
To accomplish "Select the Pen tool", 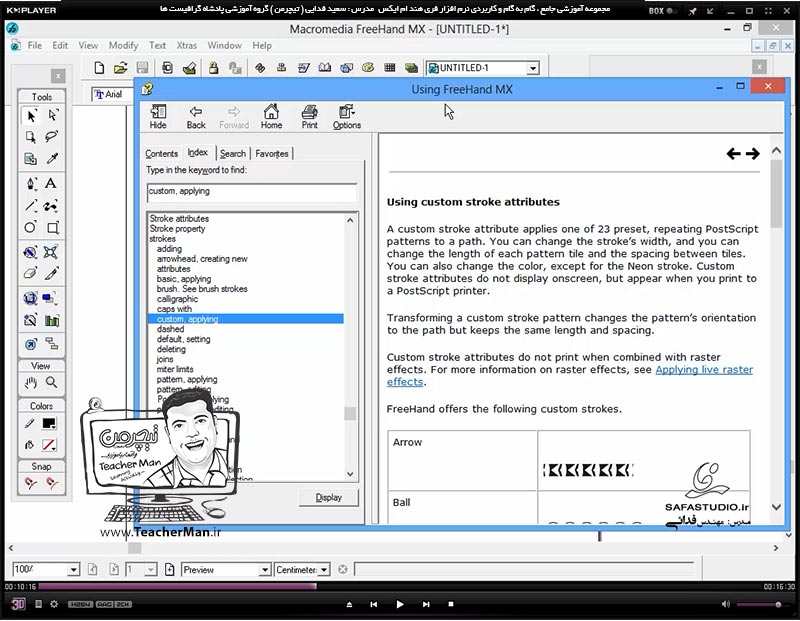I will pos(31,184).
